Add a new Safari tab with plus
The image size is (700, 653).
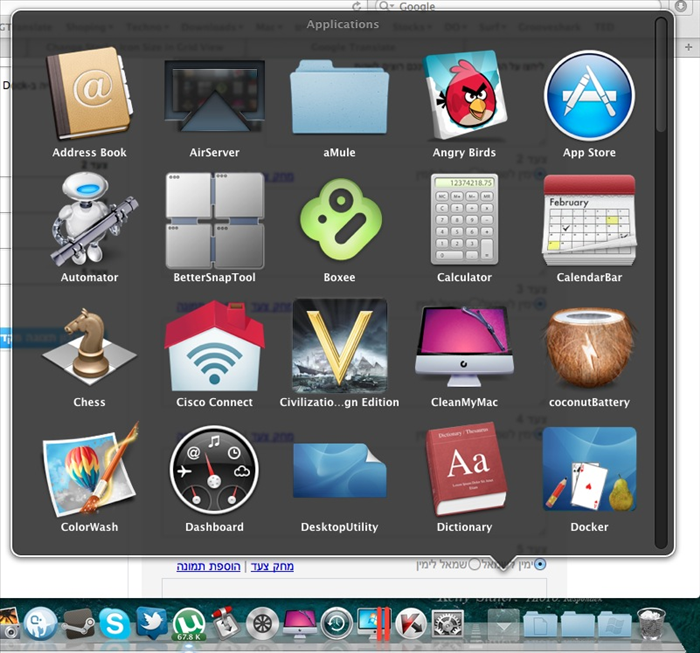[x=688, y=47]
